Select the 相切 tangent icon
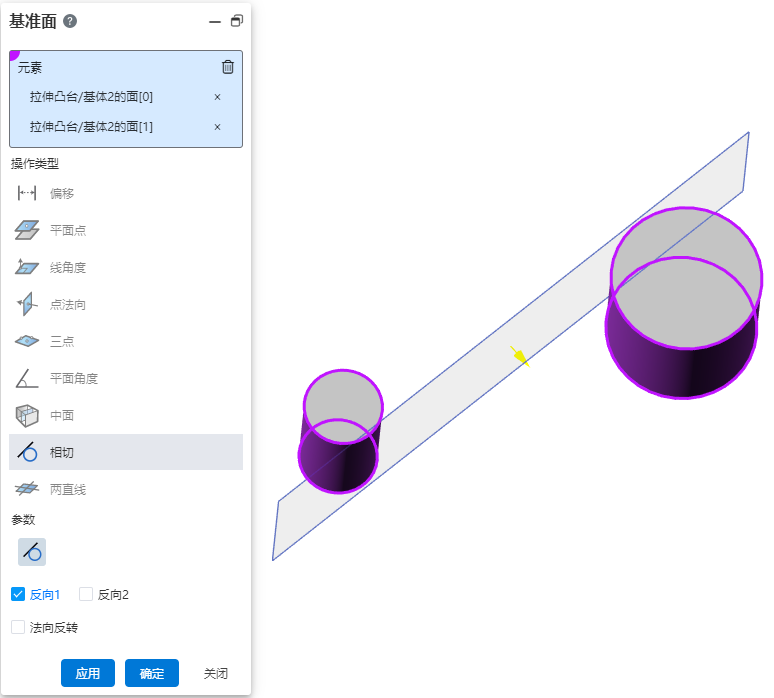 coord(27,452)
